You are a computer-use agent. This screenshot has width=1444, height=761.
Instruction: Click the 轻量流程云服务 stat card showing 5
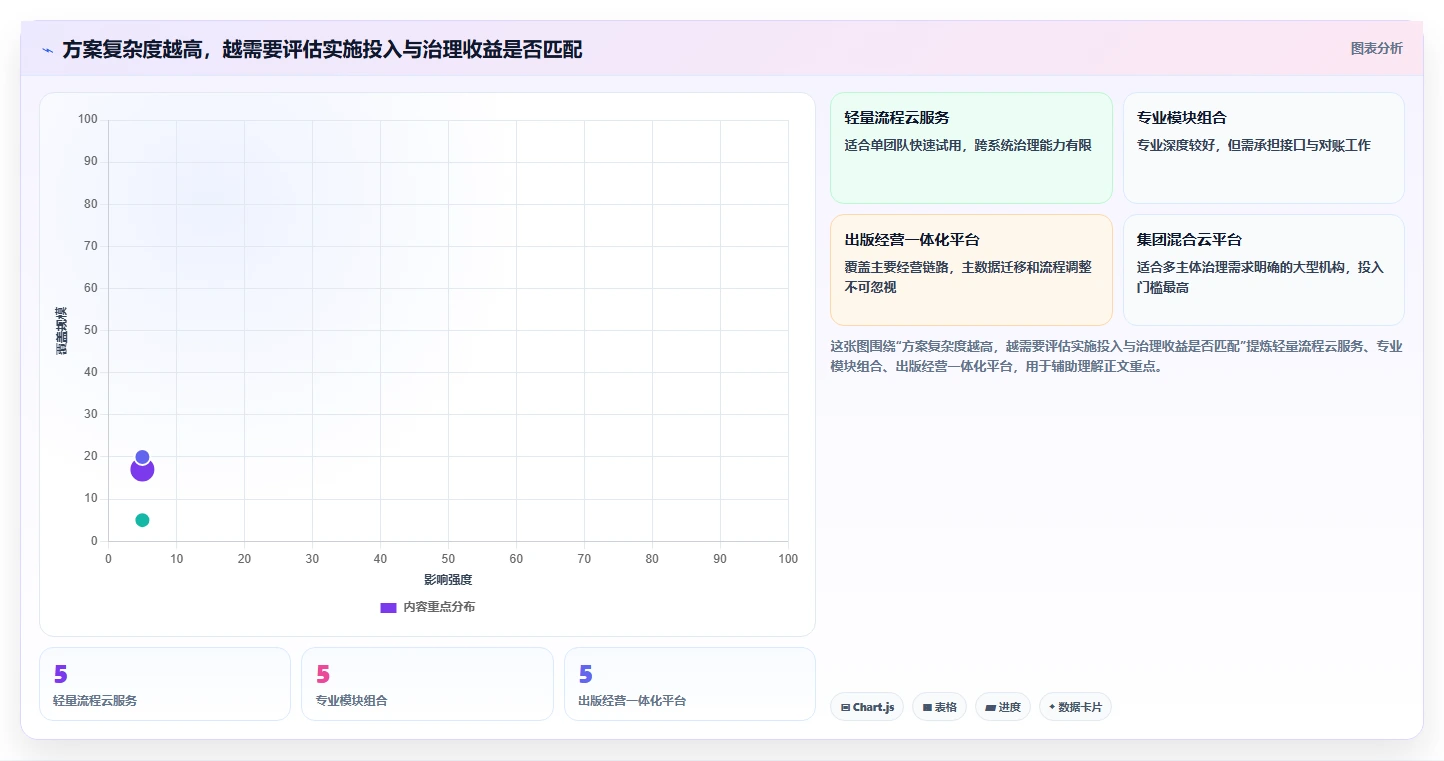click(165, 684)
